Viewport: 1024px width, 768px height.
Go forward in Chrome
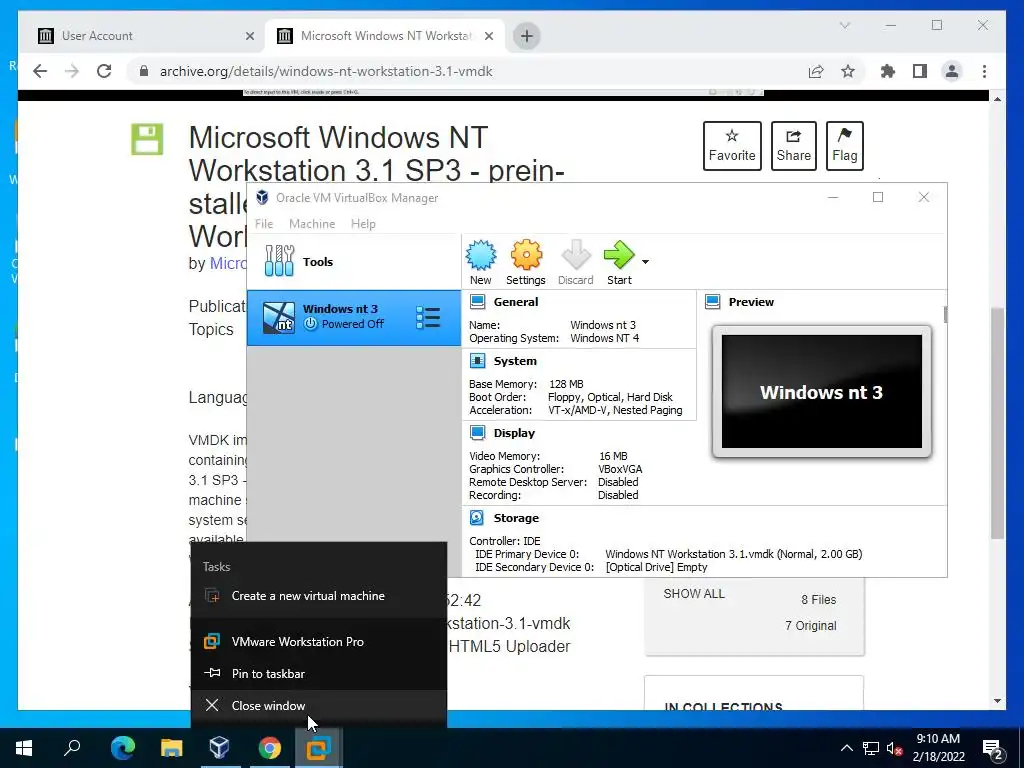point(72,71)
